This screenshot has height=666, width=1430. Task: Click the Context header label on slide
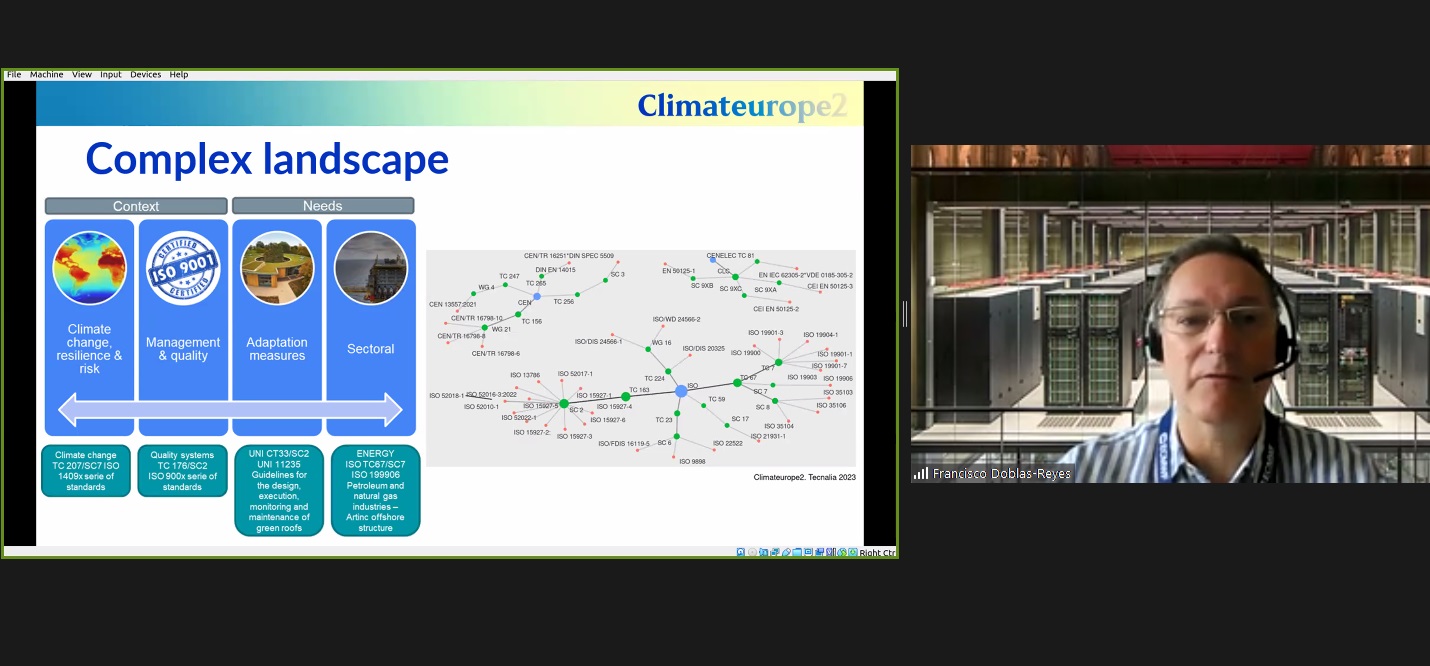(x=136, y=206)
